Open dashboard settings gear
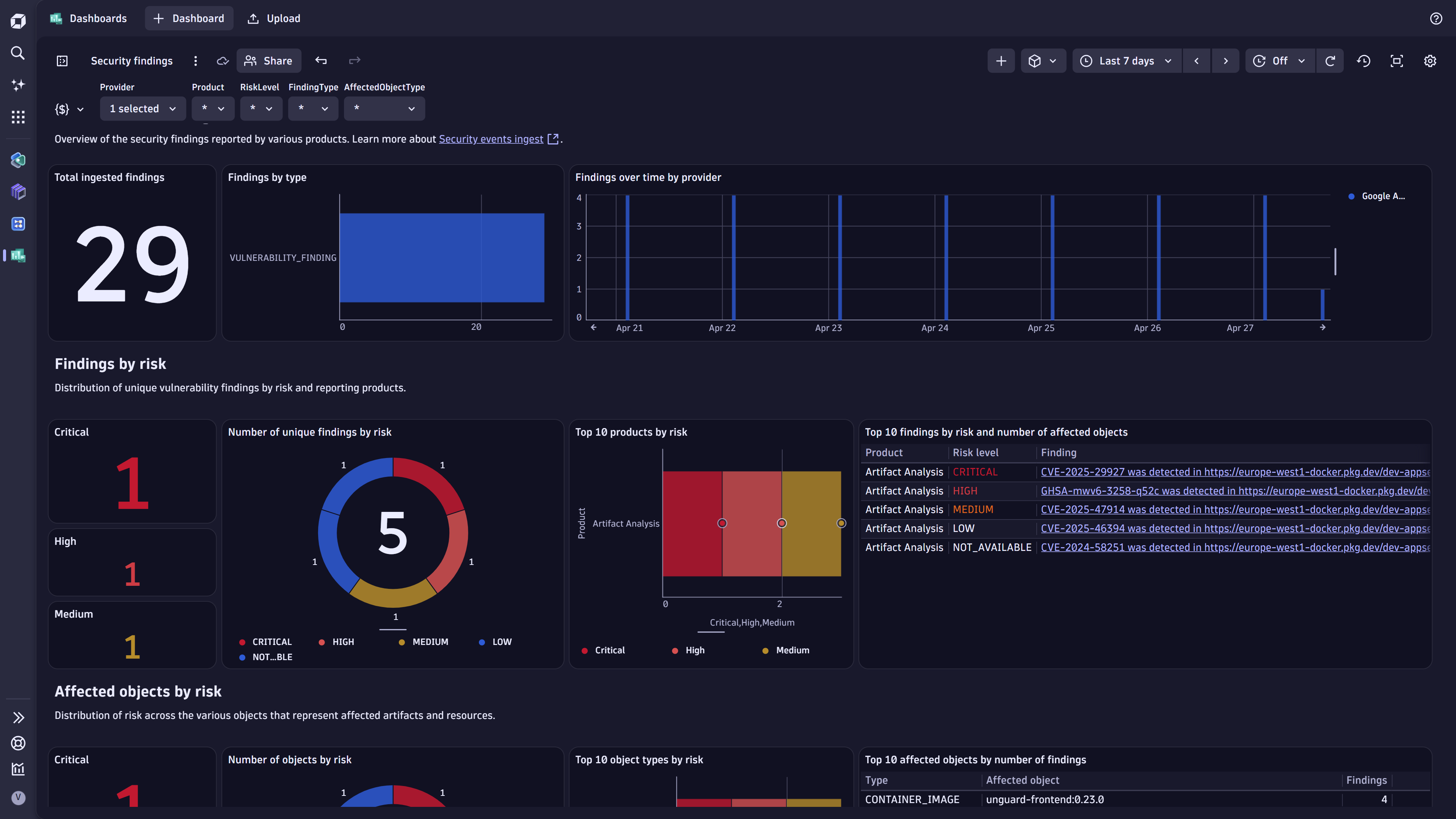 [1430, 61]
